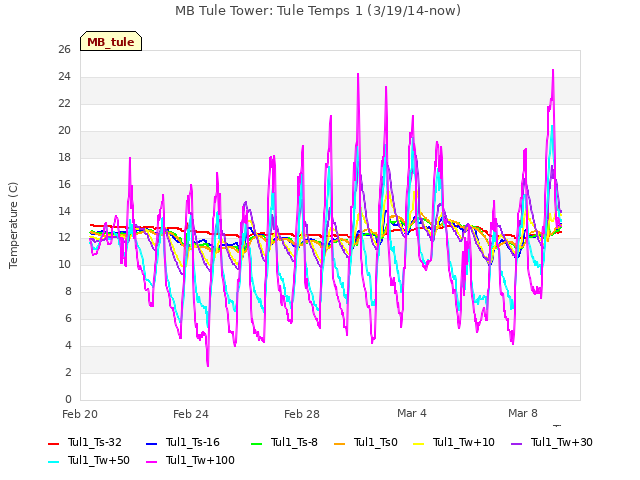Click the green Tul1_Ts-8 color swatch

click(x=256, y=443)
